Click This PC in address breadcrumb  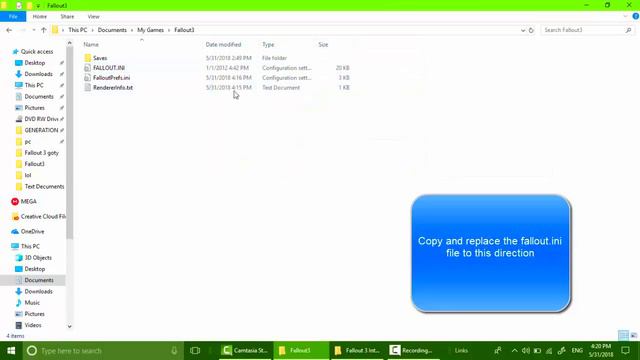[78, 30]
